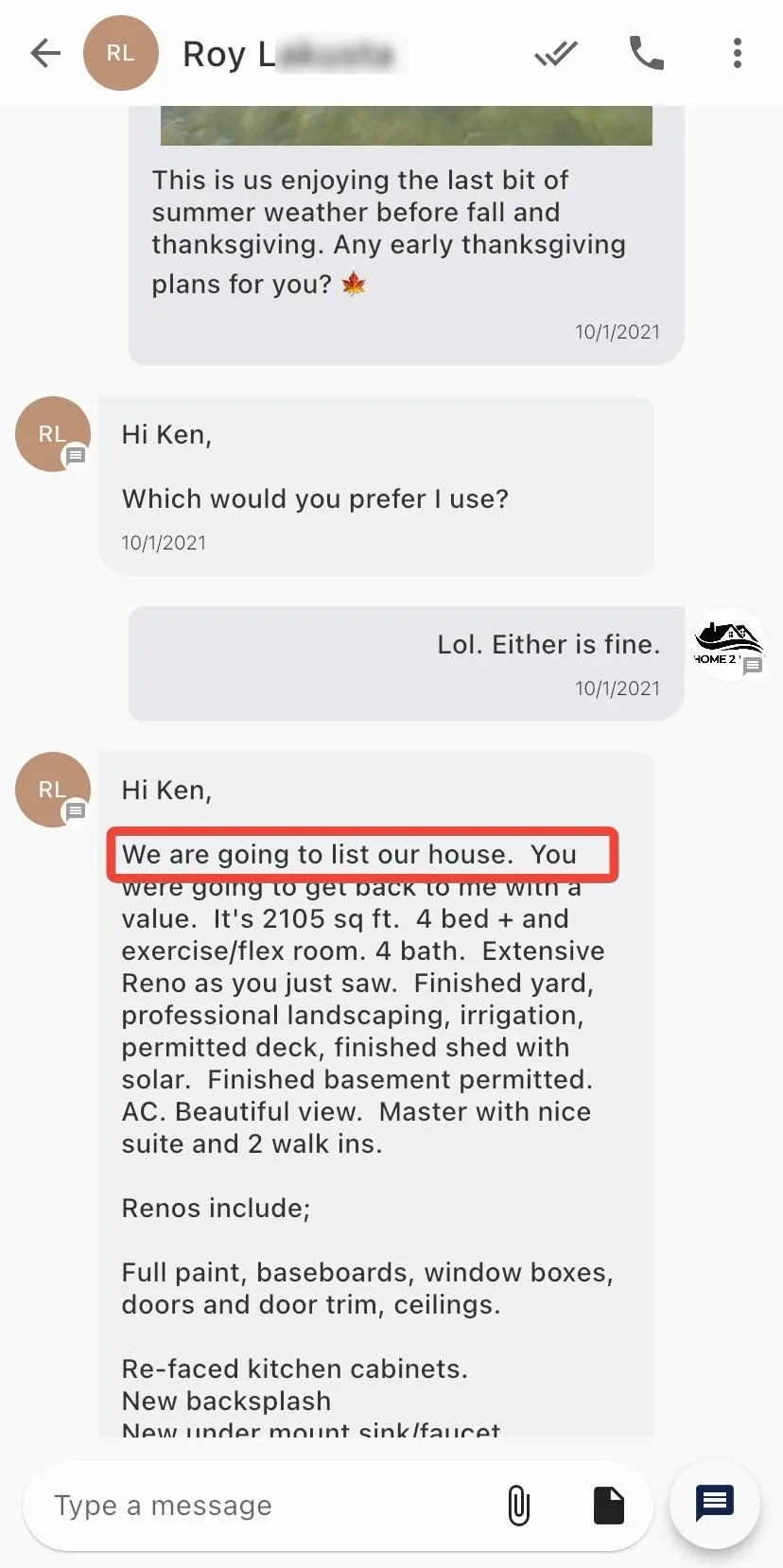Click the RL avatar in the header
Image resolution: width=783 pixels, height=1568 pixels.
[120, 54]
